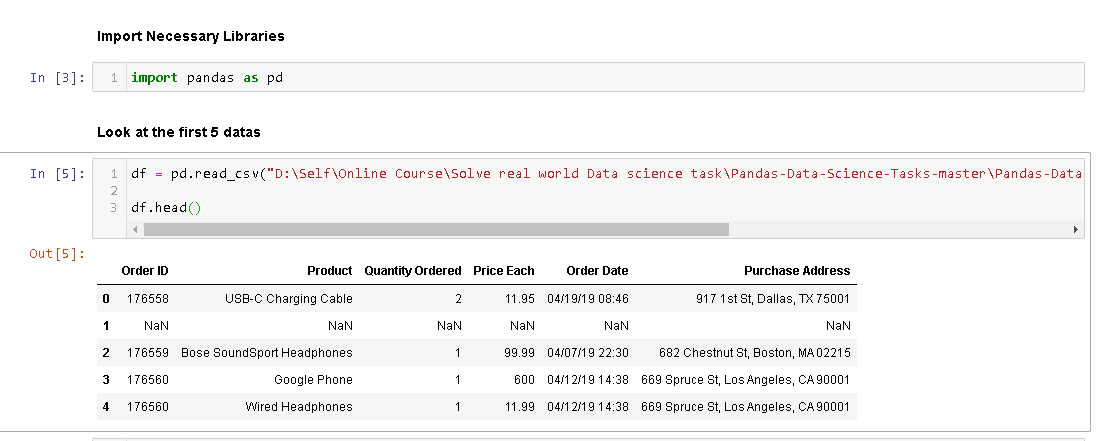The height and width of the screenshot is (441, 1099).
Task: Click price 99.99 cell
Action: pos(519,353)
